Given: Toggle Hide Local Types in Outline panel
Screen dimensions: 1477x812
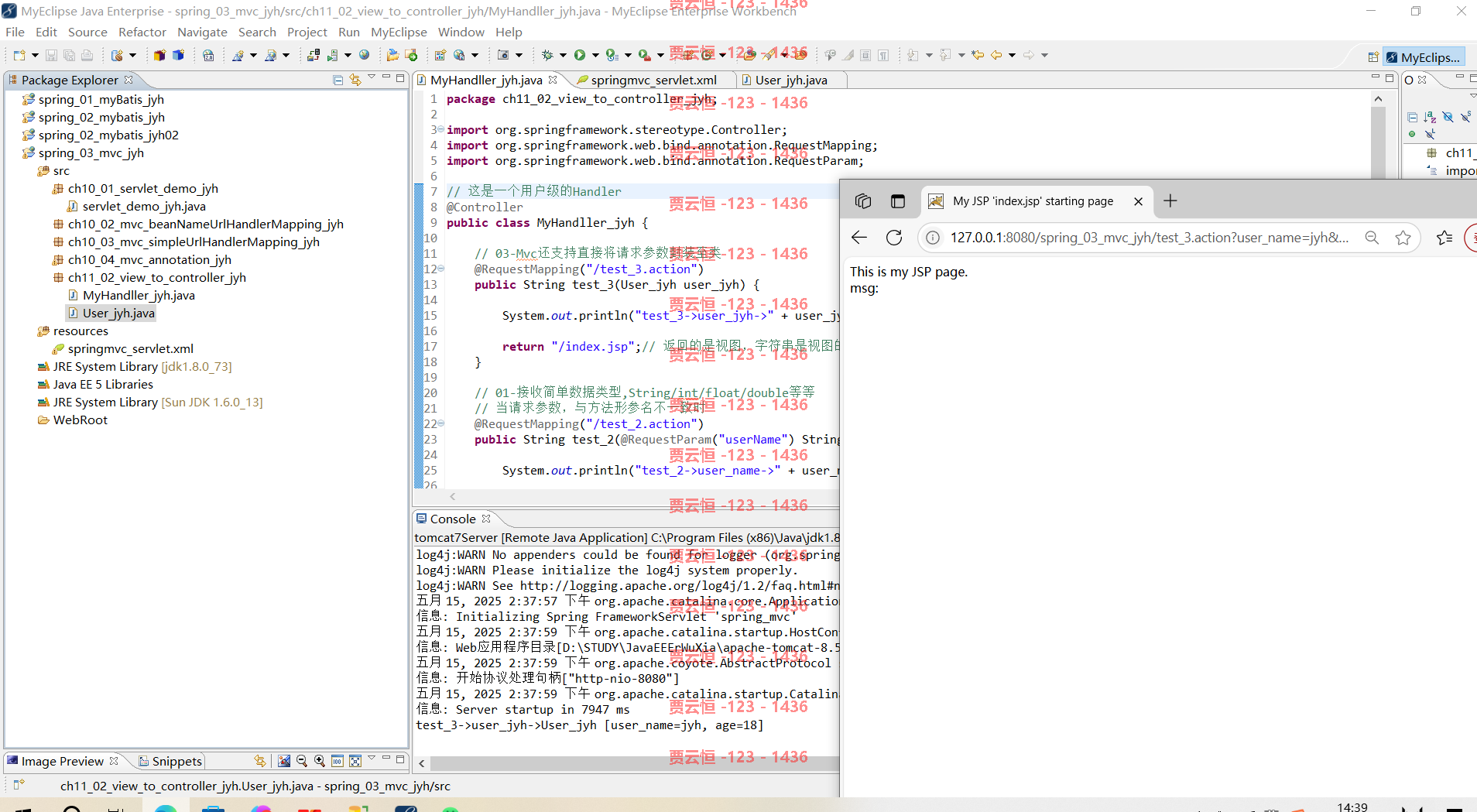Looking at the screenshot, I should 1430,134.
